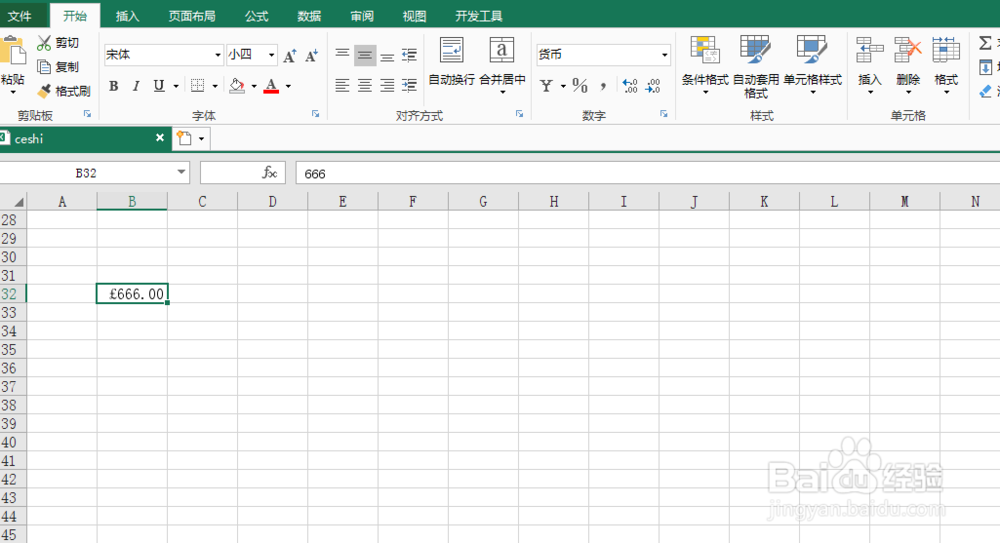
Task: Apply fill color bucket
Action: click(237, 86)
